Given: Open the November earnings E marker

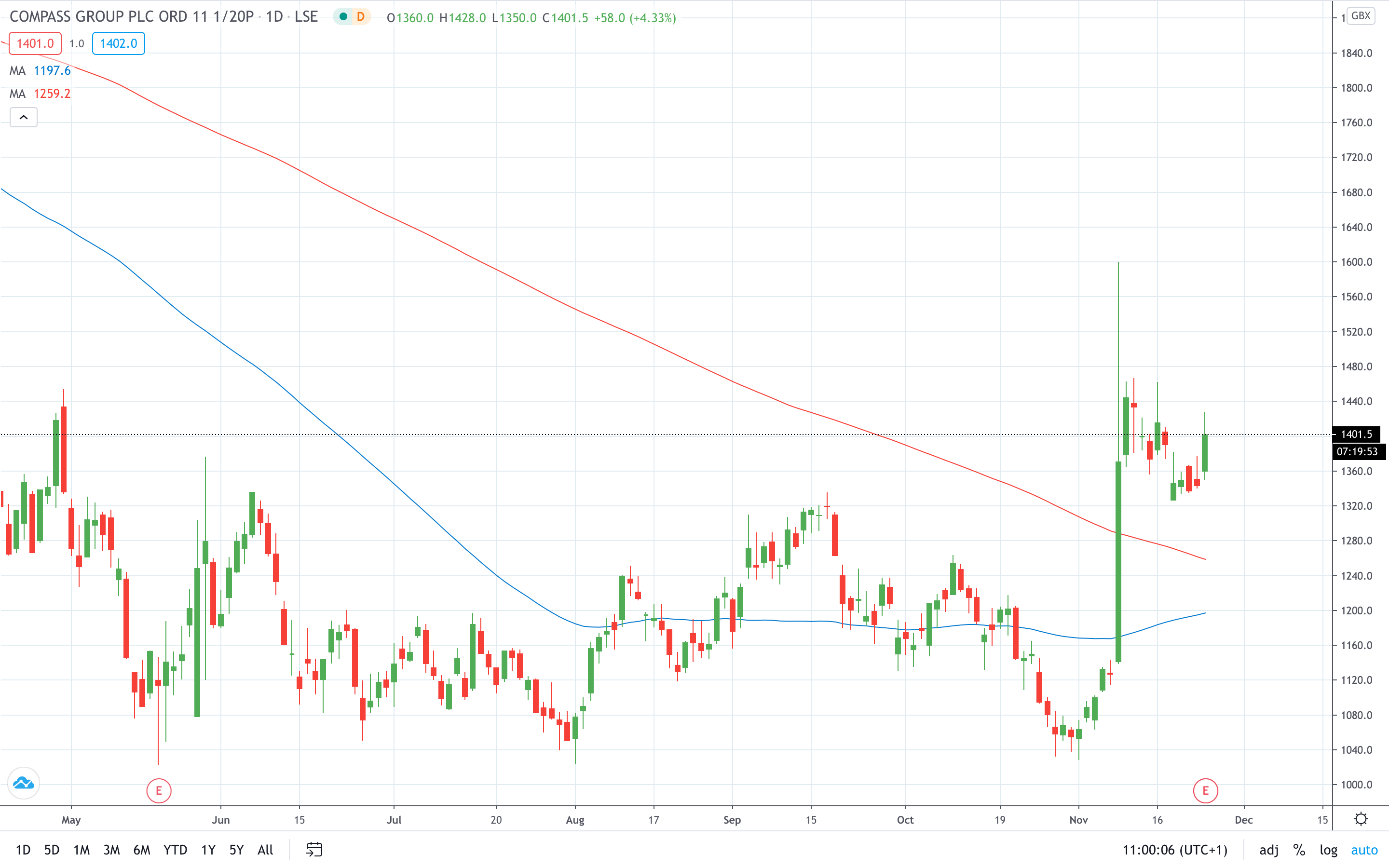Looking at the screenshot, I should coord(1205,790).
